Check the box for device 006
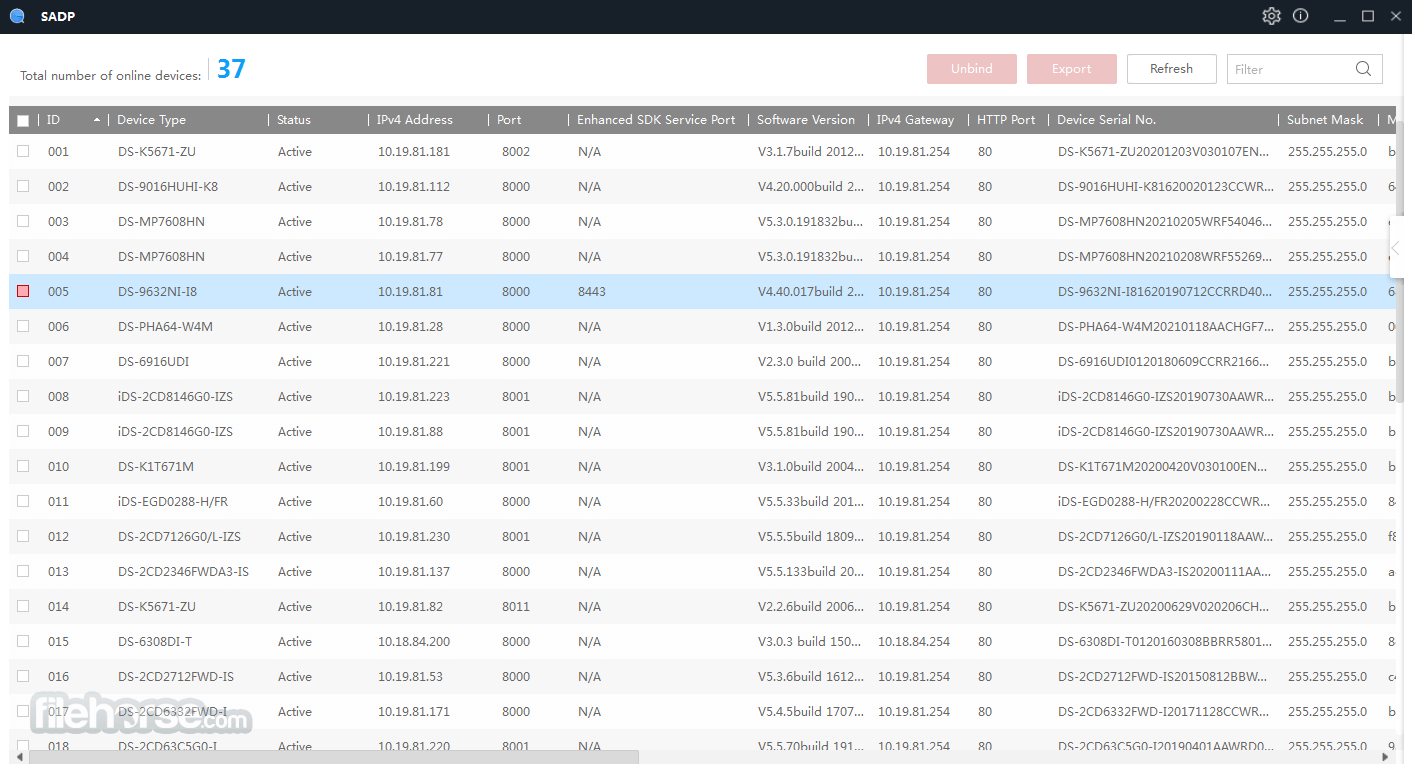Viewport: 1412px width, 764px height. pyautogui.click(x=23, y=326)
